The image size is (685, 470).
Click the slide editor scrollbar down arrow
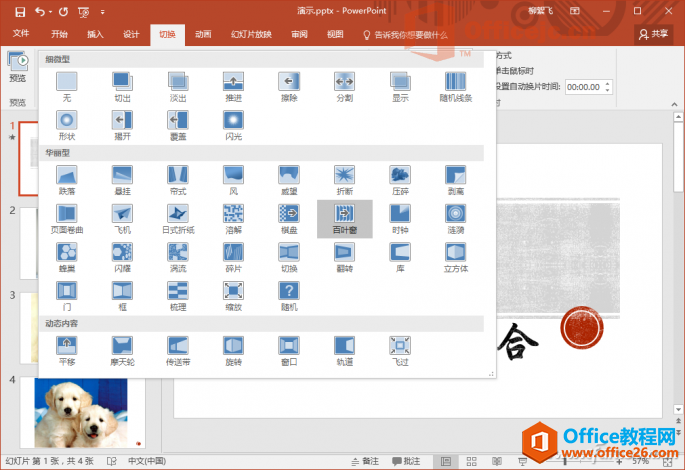tap(678, 409)
